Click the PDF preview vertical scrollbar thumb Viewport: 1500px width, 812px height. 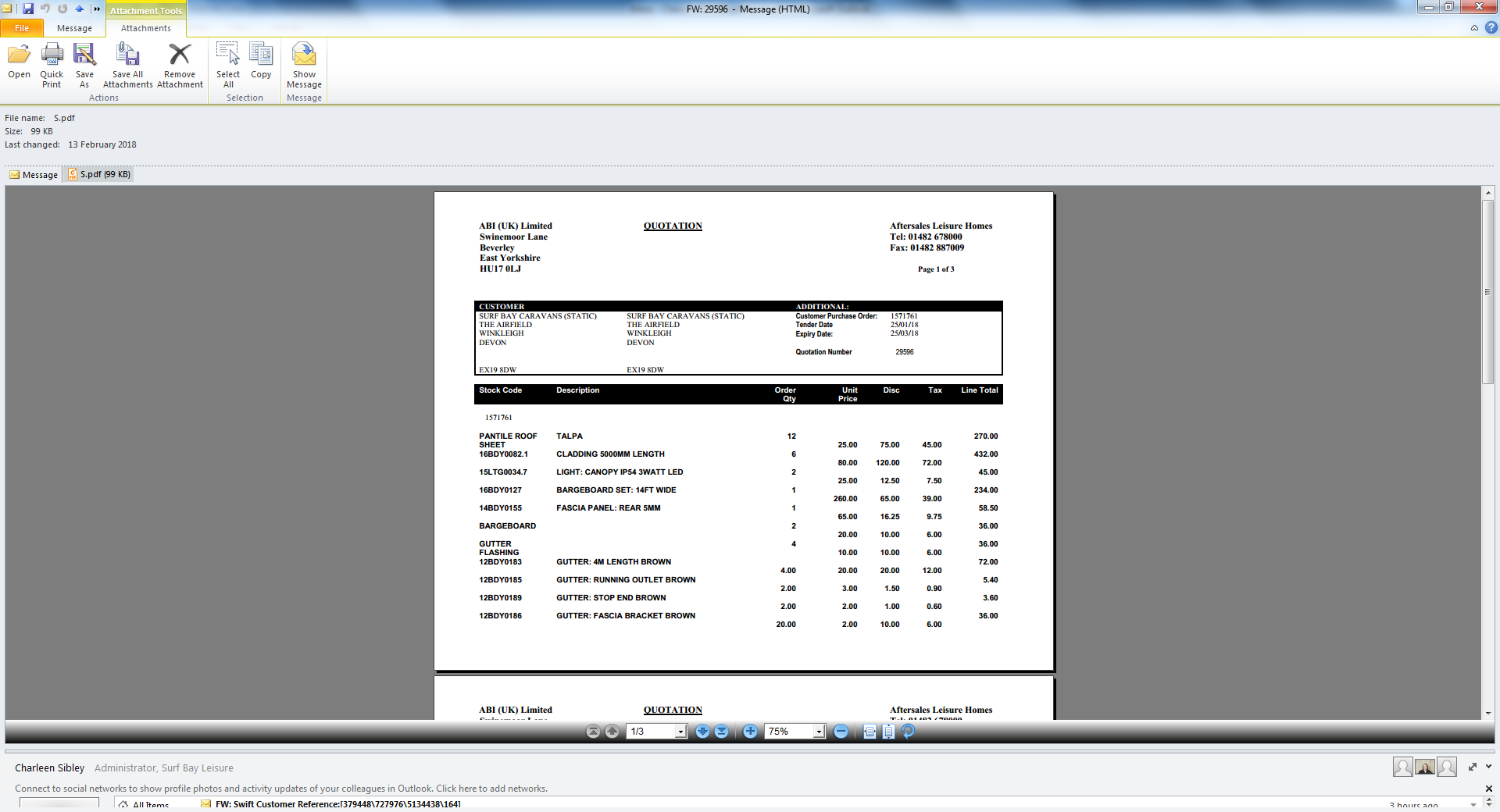click(1488, 292)
